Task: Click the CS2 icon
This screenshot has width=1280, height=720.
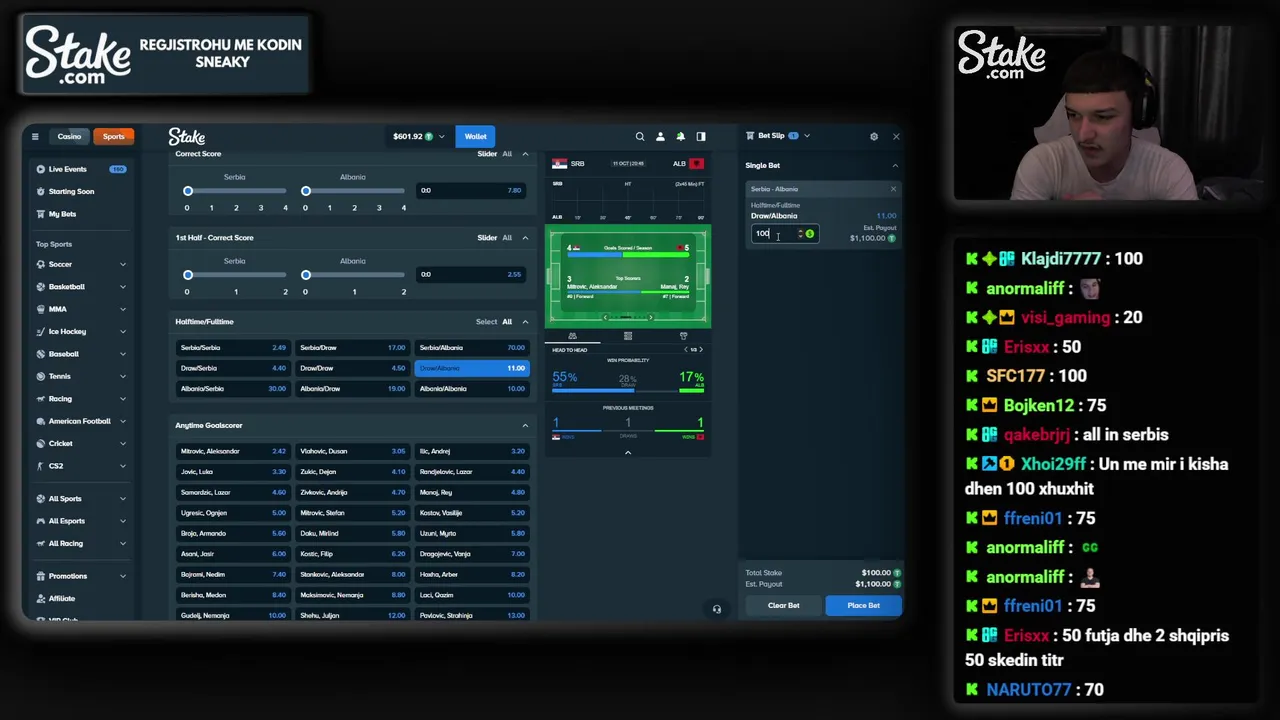Action: (x=41, y=466)
